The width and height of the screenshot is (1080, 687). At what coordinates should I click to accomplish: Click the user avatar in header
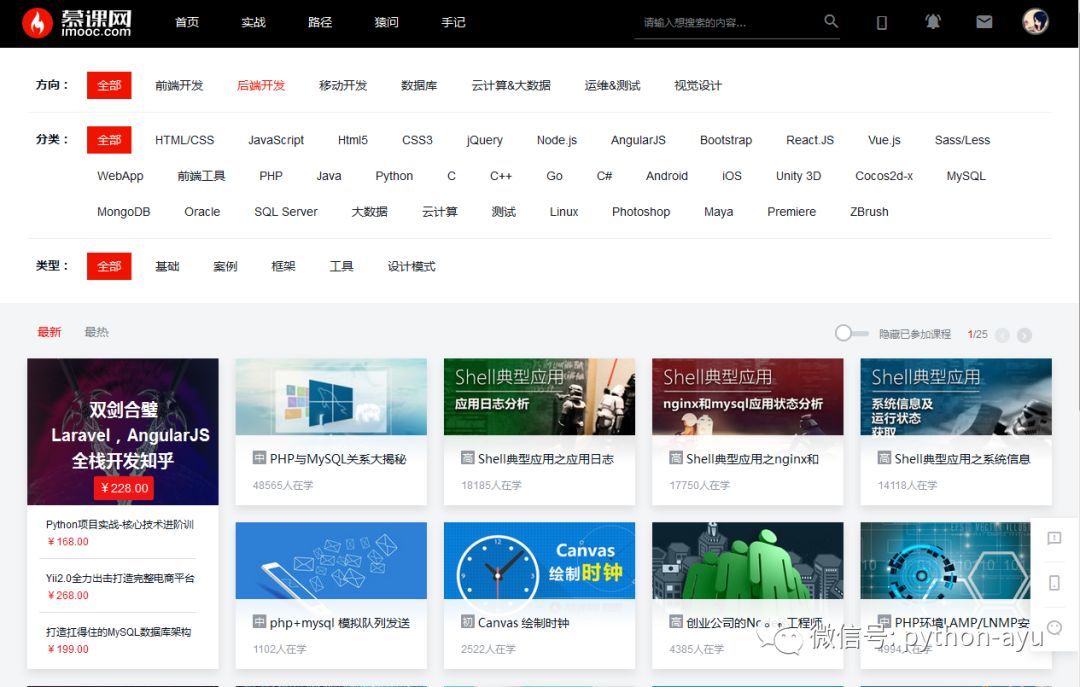coord(1035,21)
